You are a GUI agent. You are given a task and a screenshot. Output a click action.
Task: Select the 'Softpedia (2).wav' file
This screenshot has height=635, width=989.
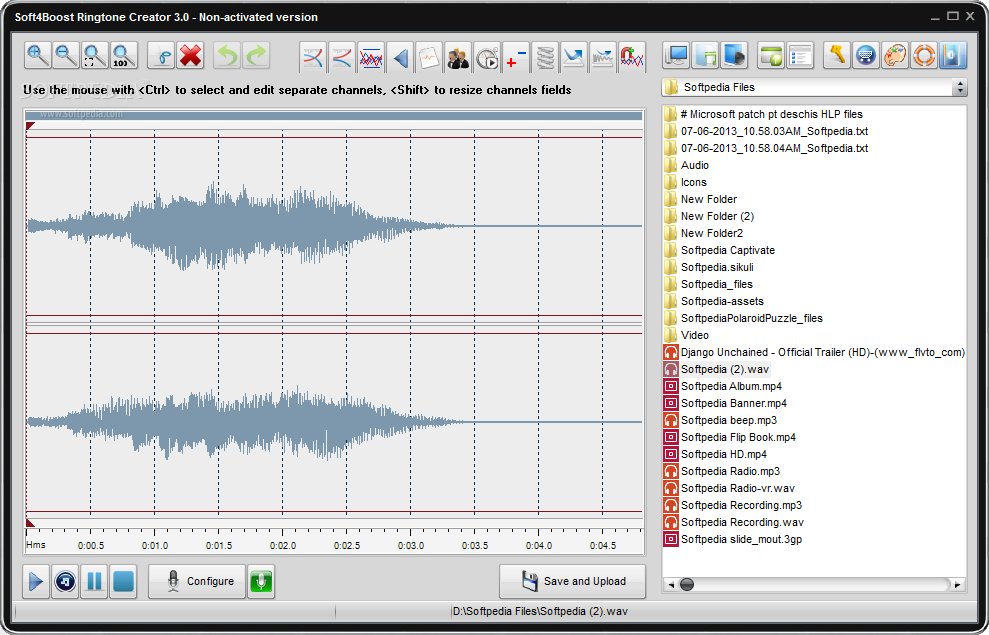[x=717, y=370]
